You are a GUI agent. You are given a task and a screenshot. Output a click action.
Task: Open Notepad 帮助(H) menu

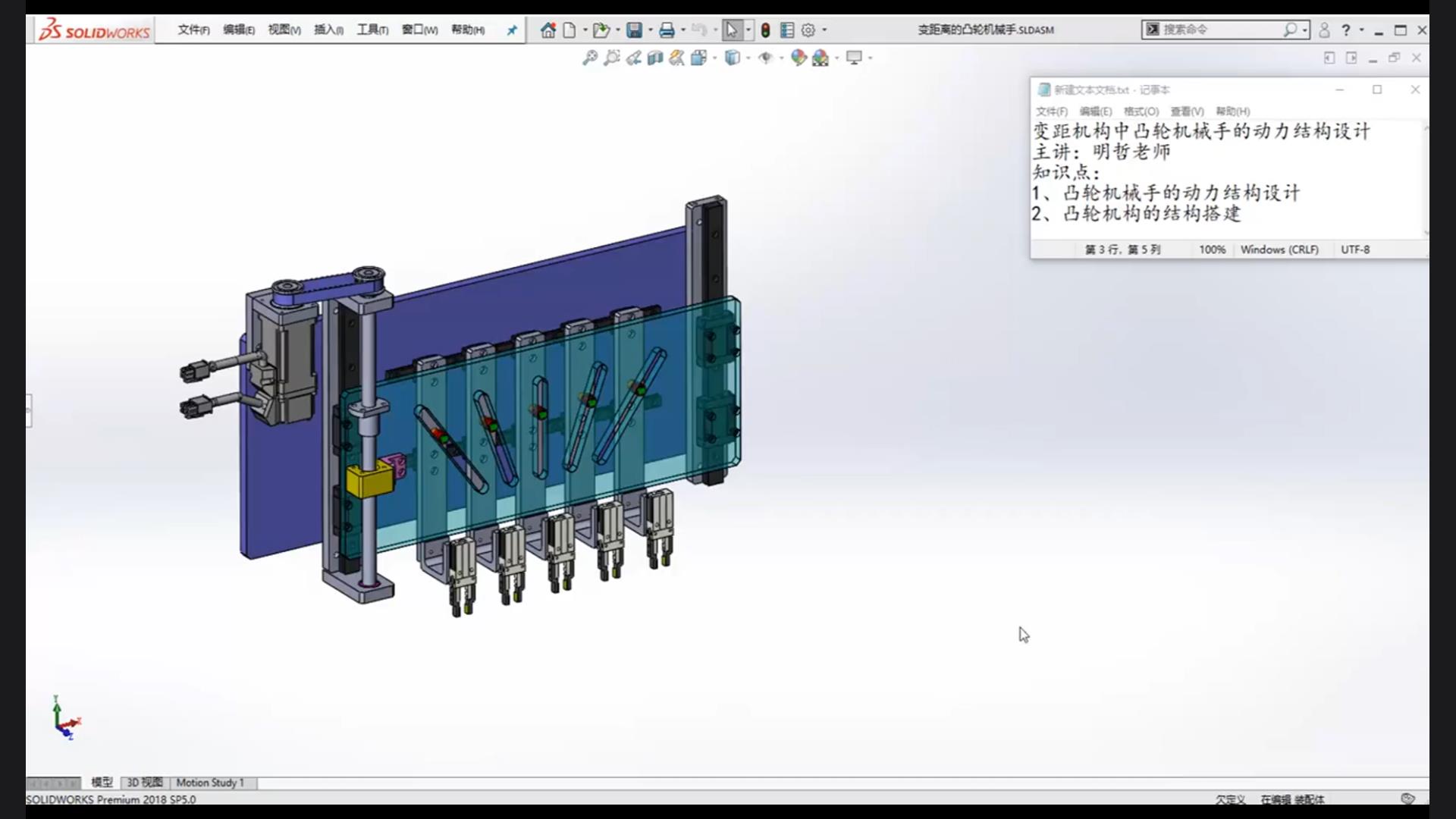[x=1233, y=111]
